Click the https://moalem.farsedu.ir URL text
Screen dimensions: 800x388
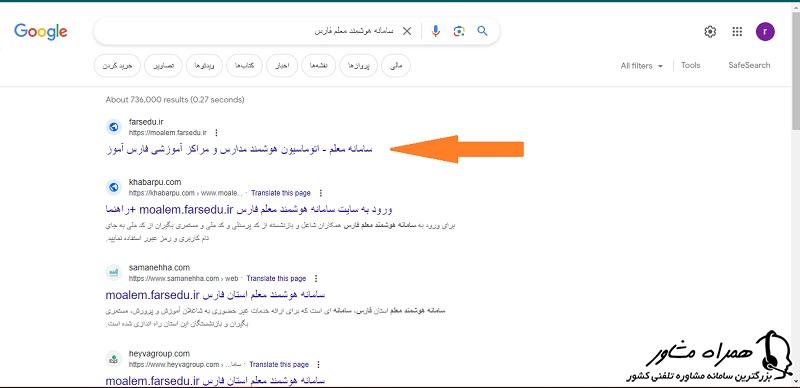coord(167,133)
